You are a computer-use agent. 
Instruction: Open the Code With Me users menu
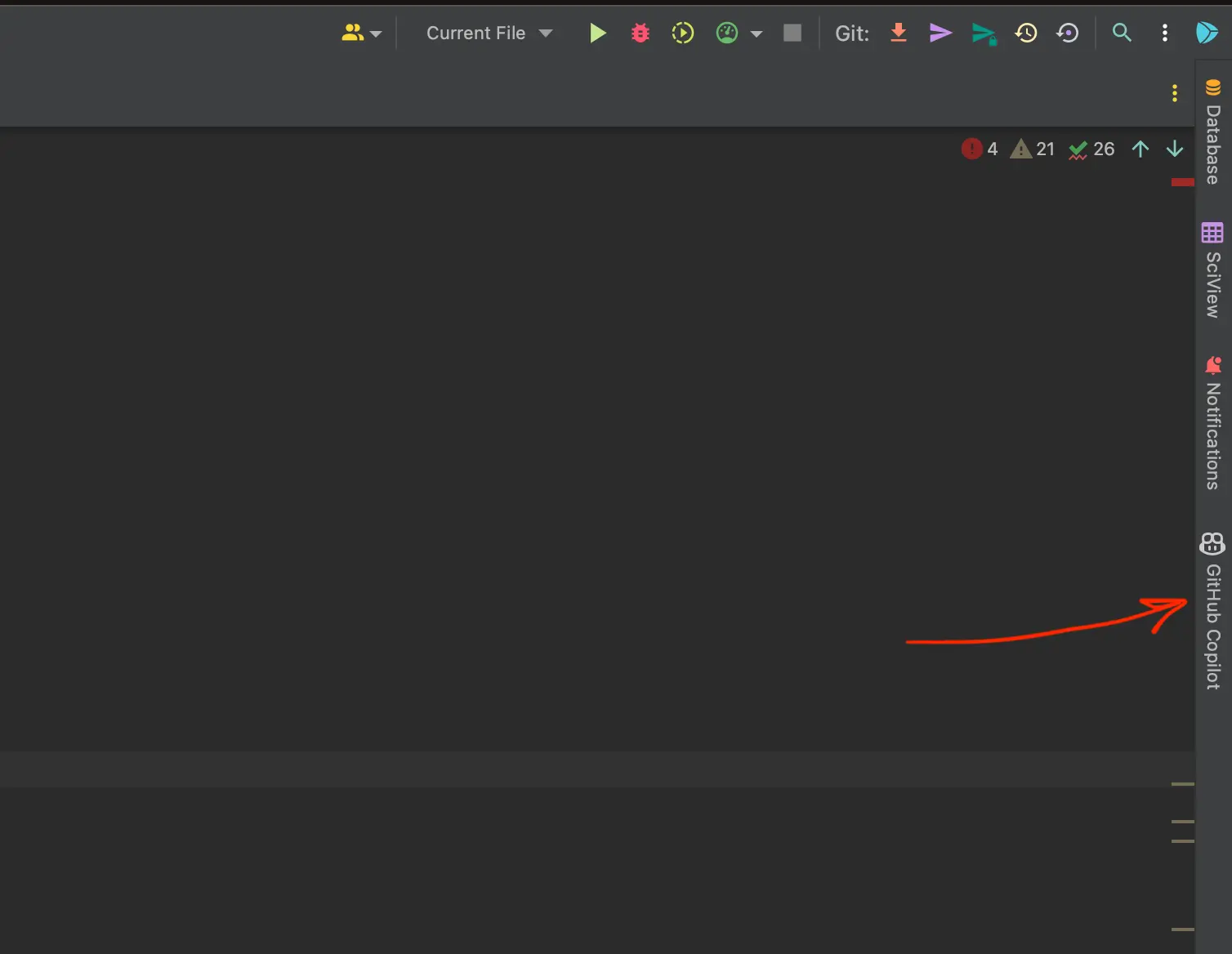point(361,33)
